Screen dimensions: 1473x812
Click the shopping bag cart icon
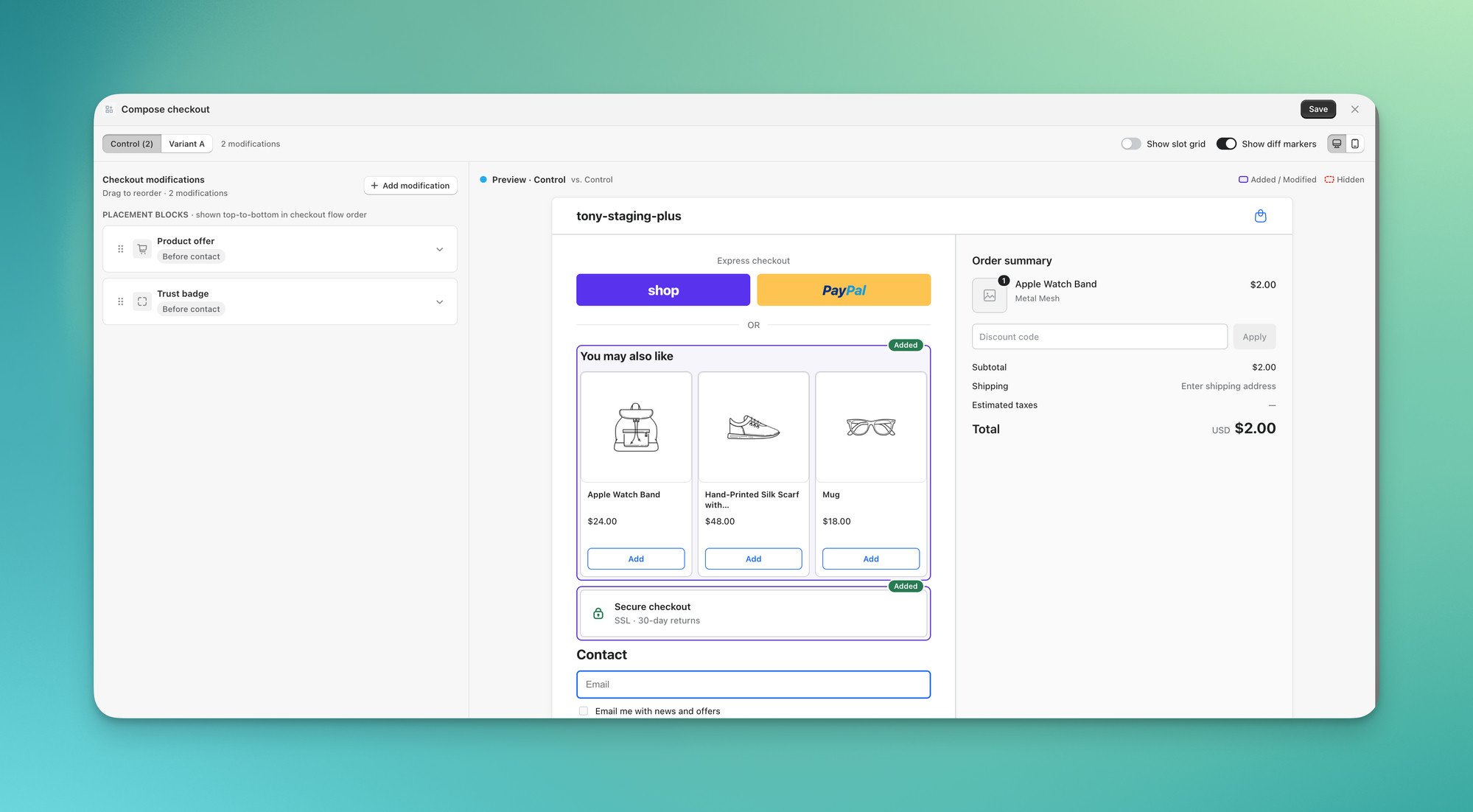1260,216
